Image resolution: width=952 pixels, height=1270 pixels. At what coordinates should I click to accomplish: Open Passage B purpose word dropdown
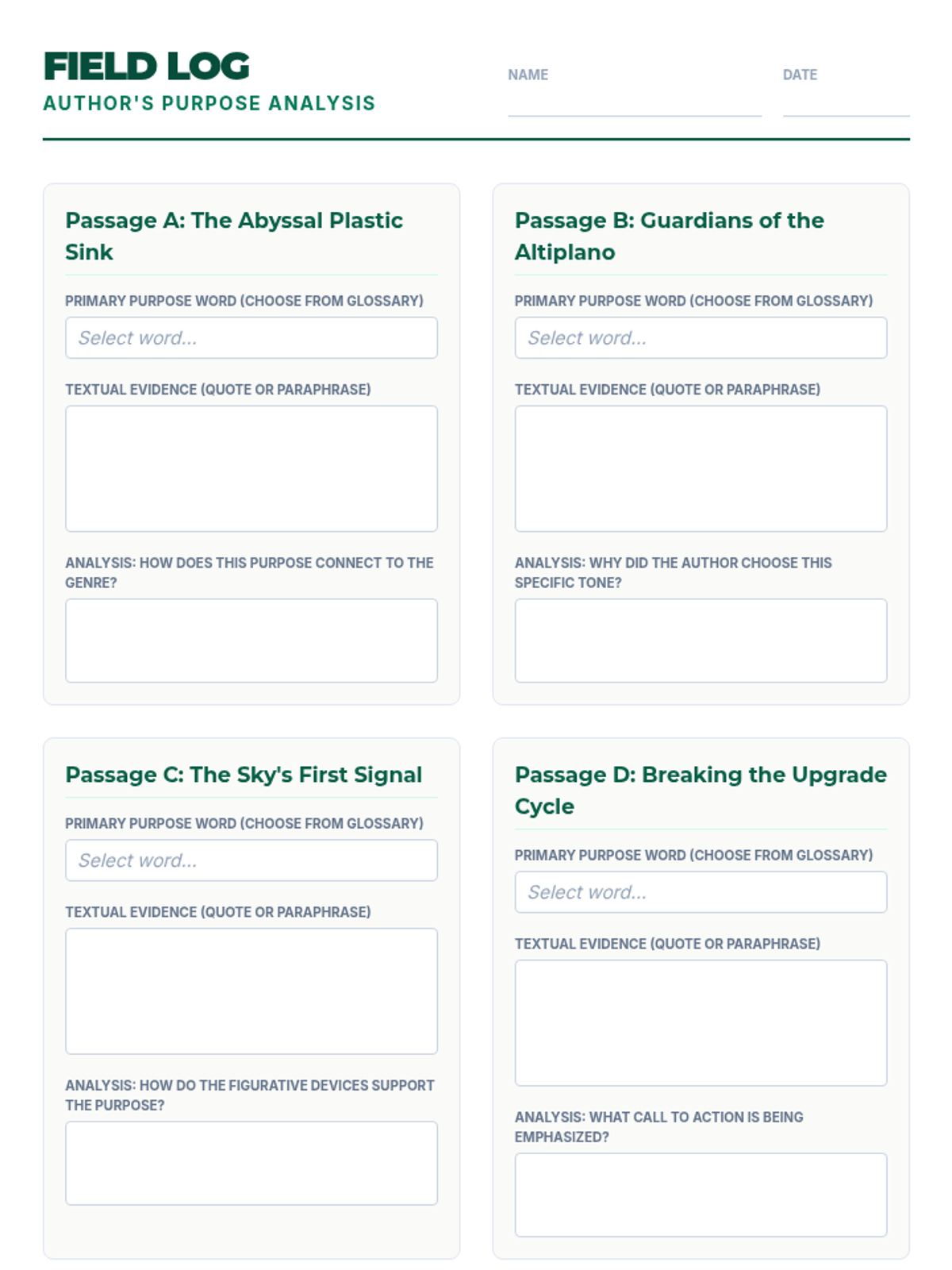(701, 338)
